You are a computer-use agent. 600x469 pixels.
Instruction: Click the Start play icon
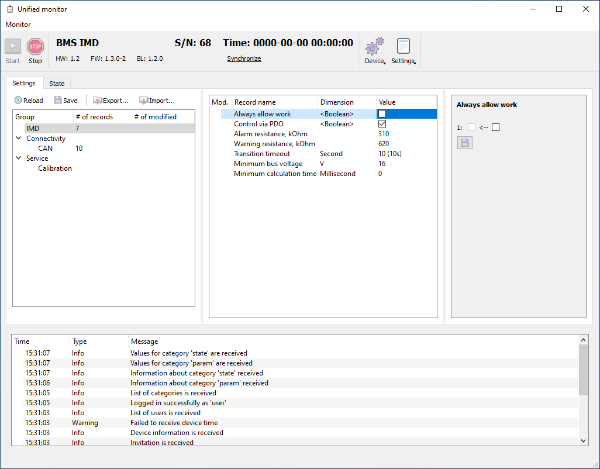(x=13, y=46)
